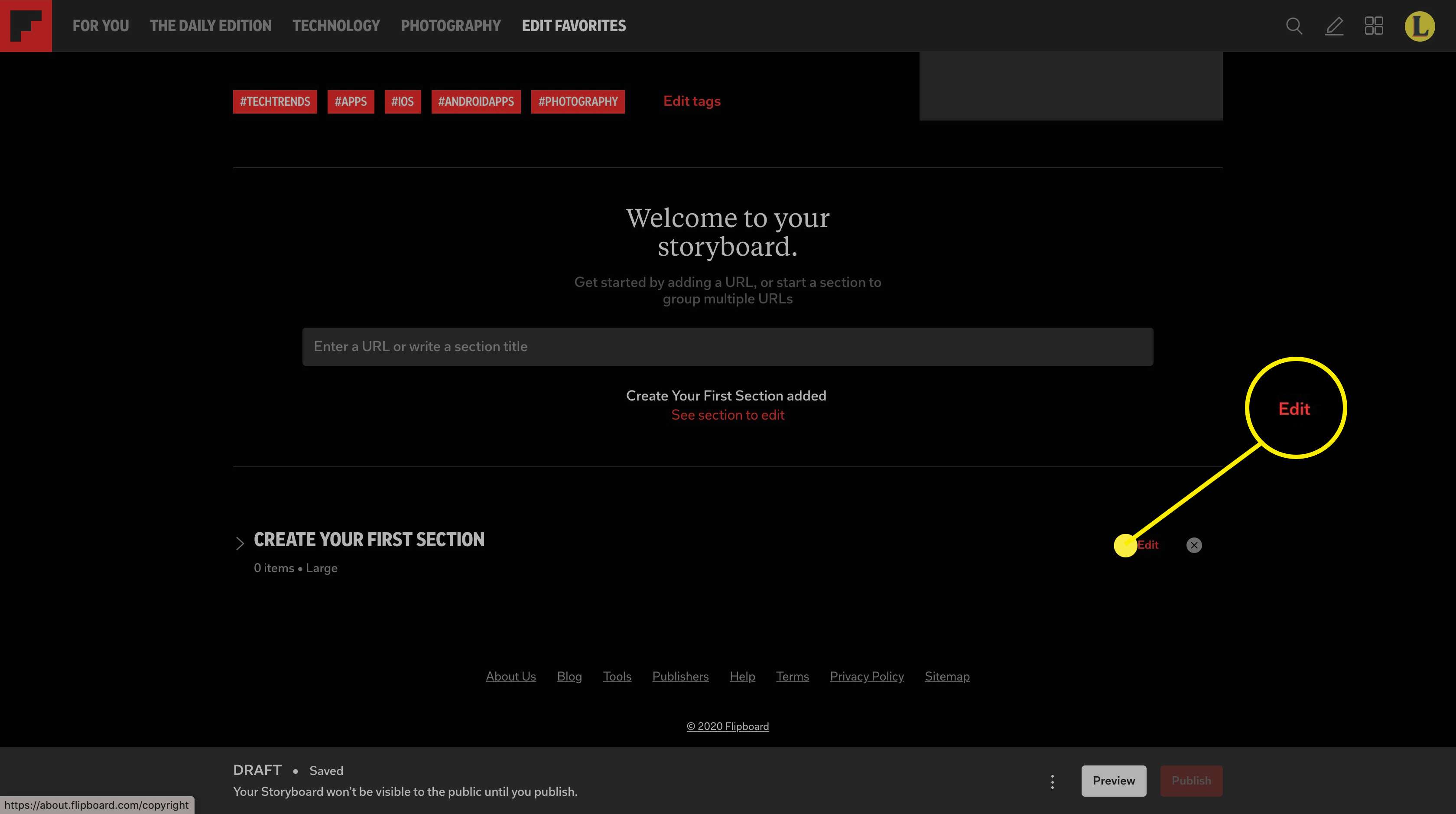This screenshot has width=1456, height=814.
Task: Toggle the #ANDROIDAPPS tag filter
Action: coord(476,101)
